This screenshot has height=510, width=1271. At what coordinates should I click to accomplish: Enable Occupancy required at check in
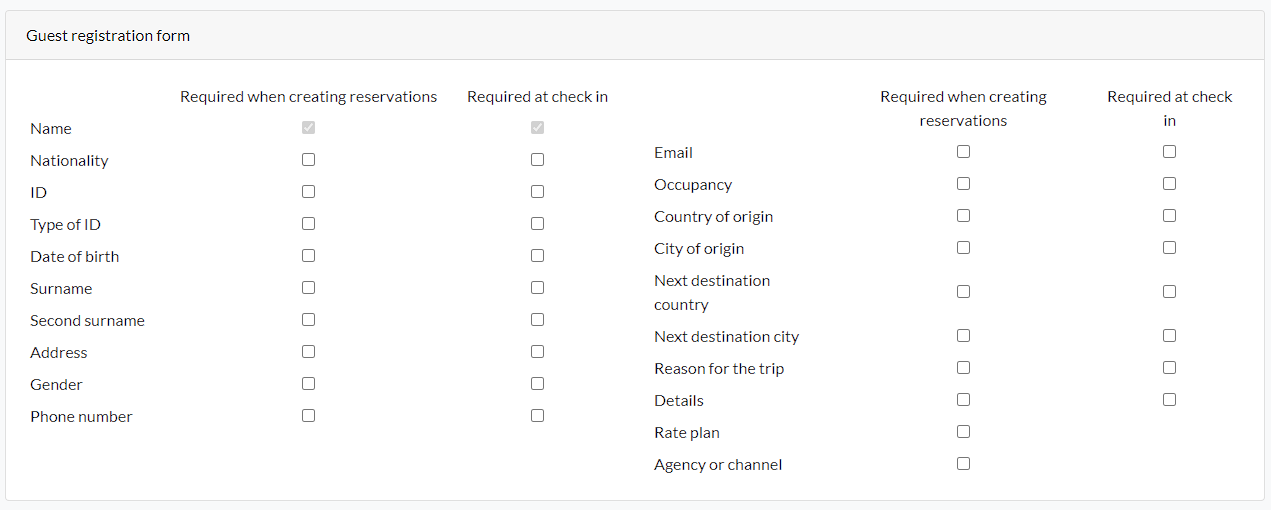[1169, 183]
